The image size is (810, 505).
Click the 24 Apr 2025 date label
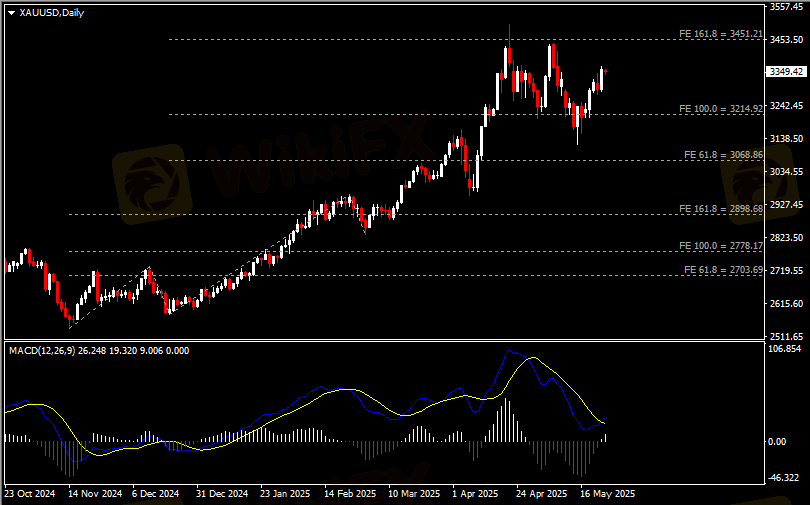point(541,494)
